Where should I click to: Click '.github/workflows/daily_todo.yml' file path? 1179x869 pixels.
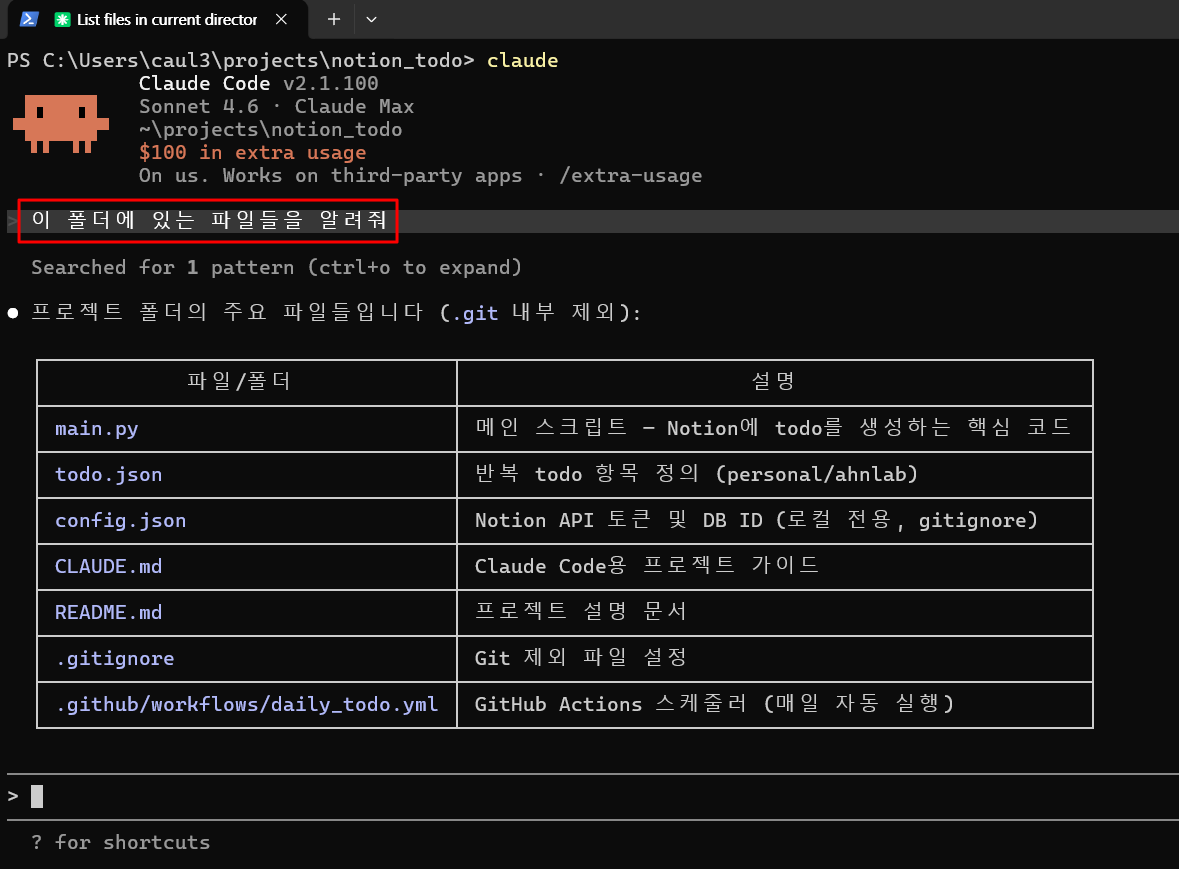point(247,704)
